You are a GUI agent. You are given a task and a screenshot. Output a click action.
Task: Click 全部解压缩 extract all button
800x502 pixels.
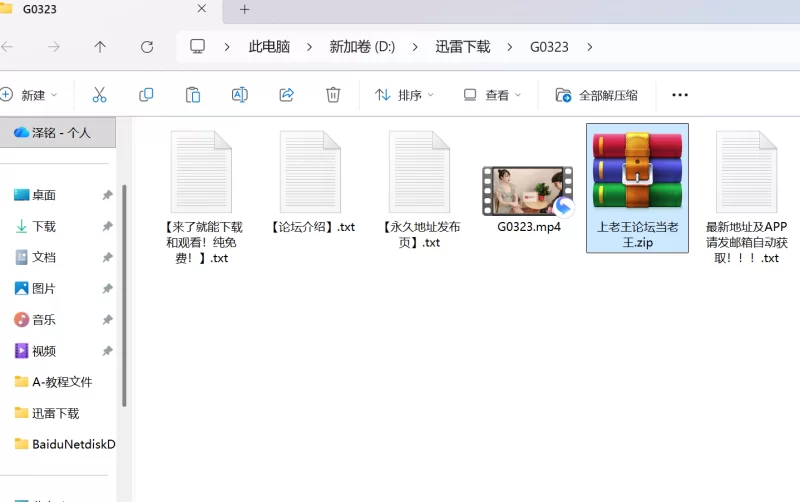coord(596,95)
